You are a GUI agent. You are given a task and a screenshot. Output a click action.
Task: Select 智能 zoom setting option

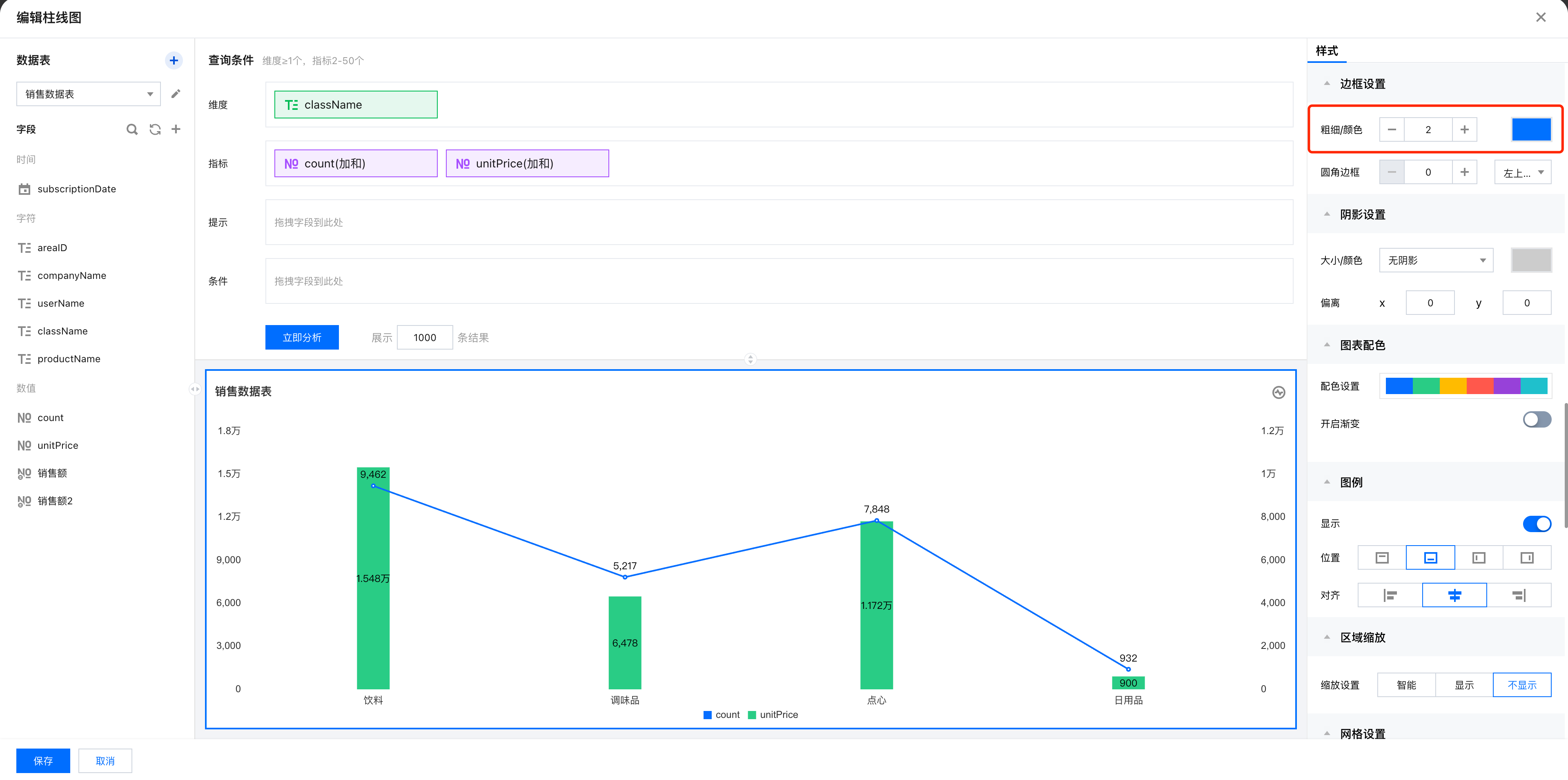click(1406, 685)
